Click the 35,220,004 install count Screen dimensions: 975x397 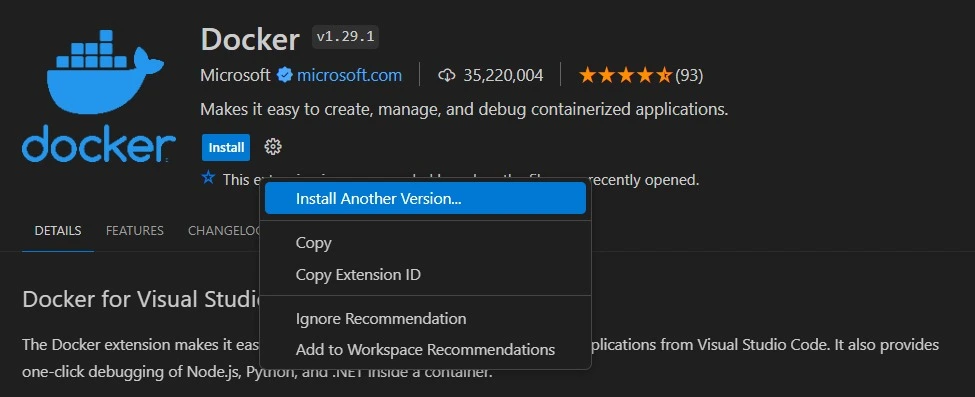coord(503,76)
